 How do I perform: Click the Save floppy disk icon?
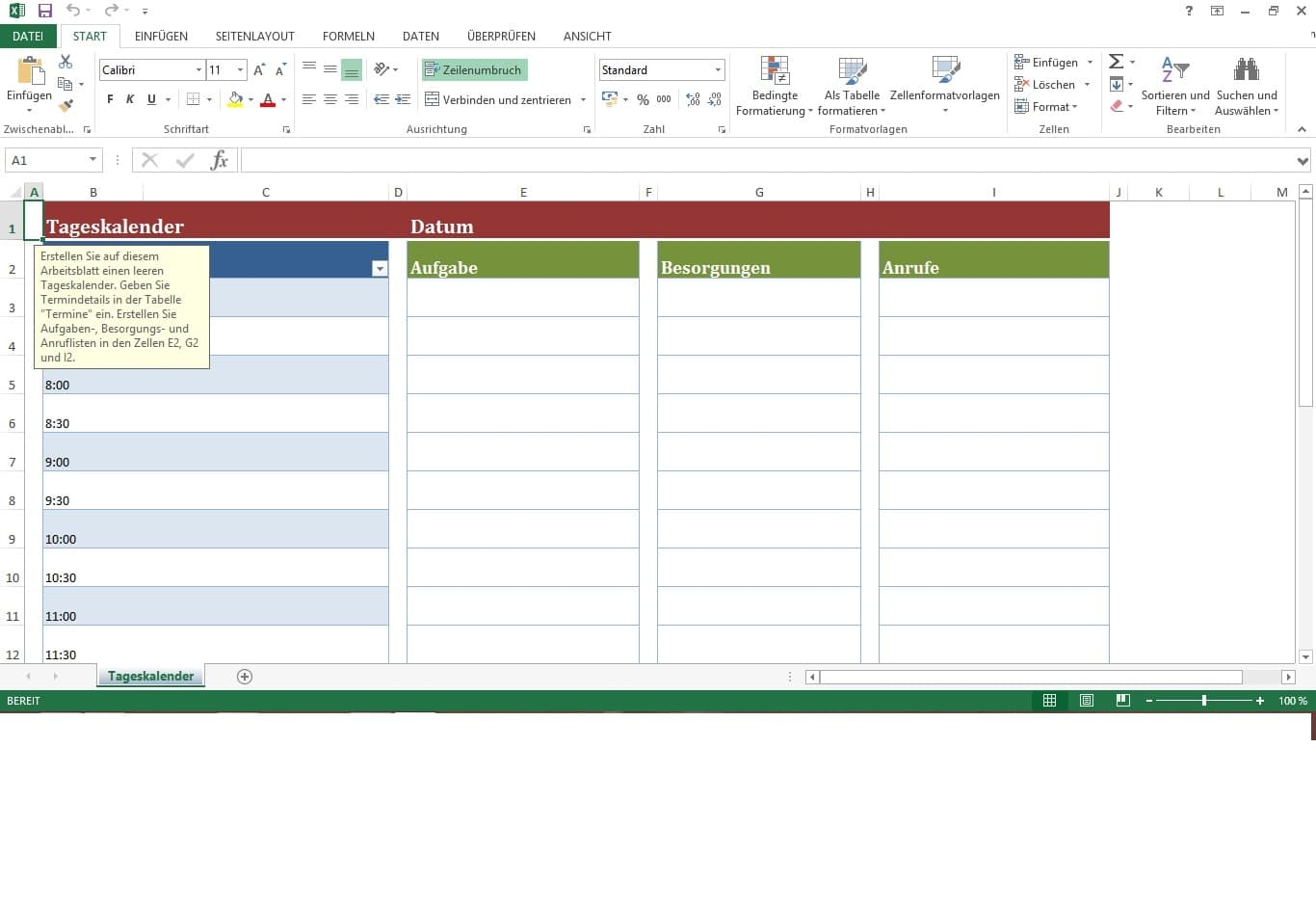click(x=44, y=11)
